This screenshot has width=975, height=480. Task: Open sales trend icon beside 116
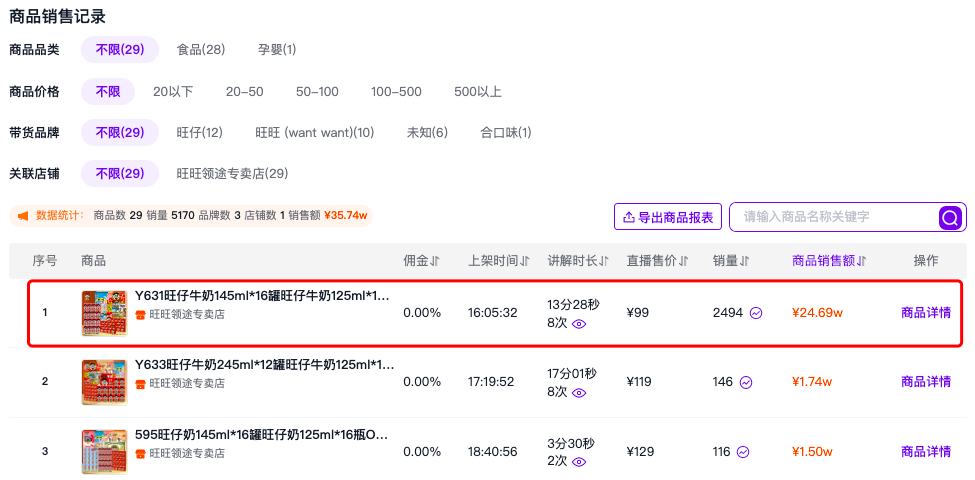[743, 452]
